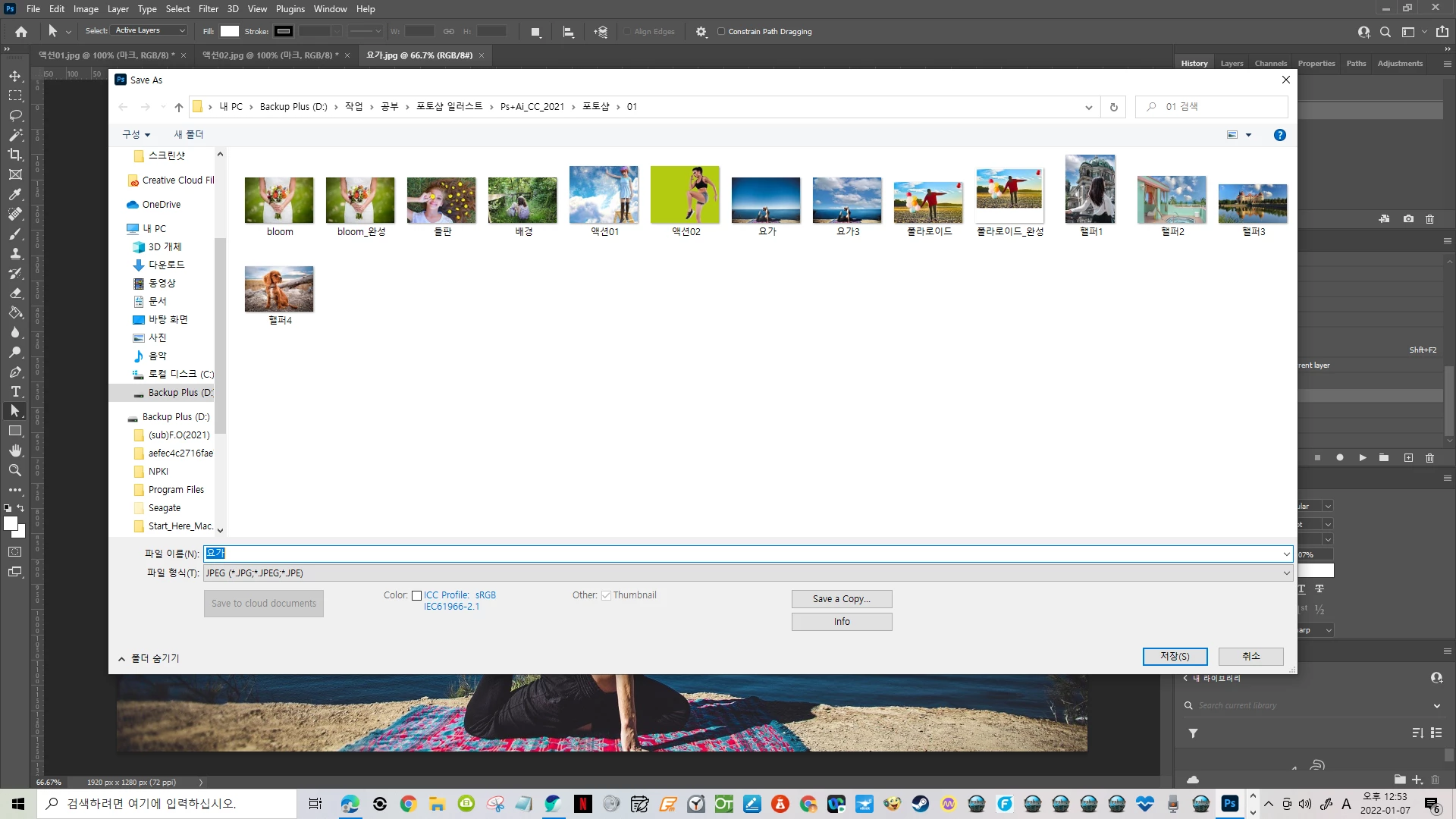Click the Save a Copy button
The width and height of the screenshot is (1456, 819).
(841, 599)
